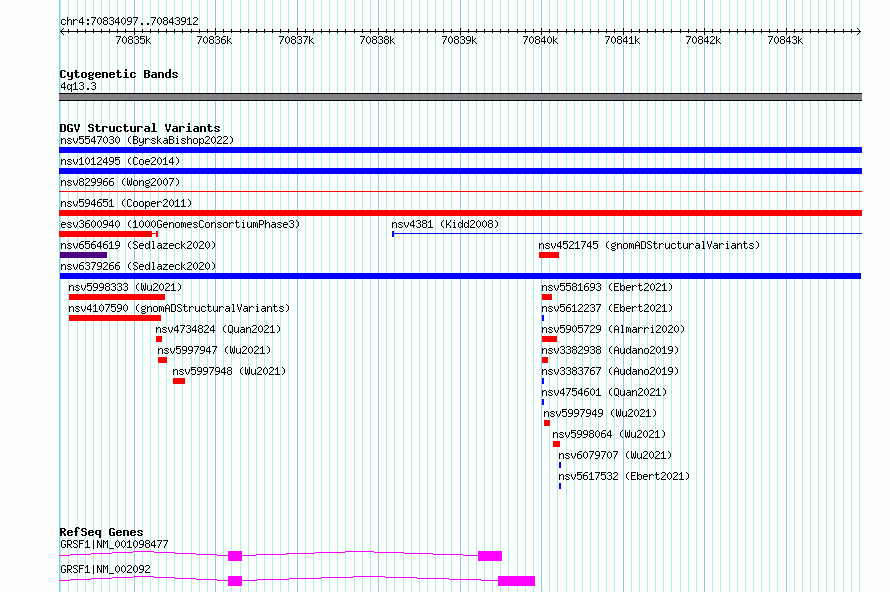Open nsv4381 (Kidd2008) label
Image resolution: width=890 pixels, height=592 pixels.
tap(445, 224)
